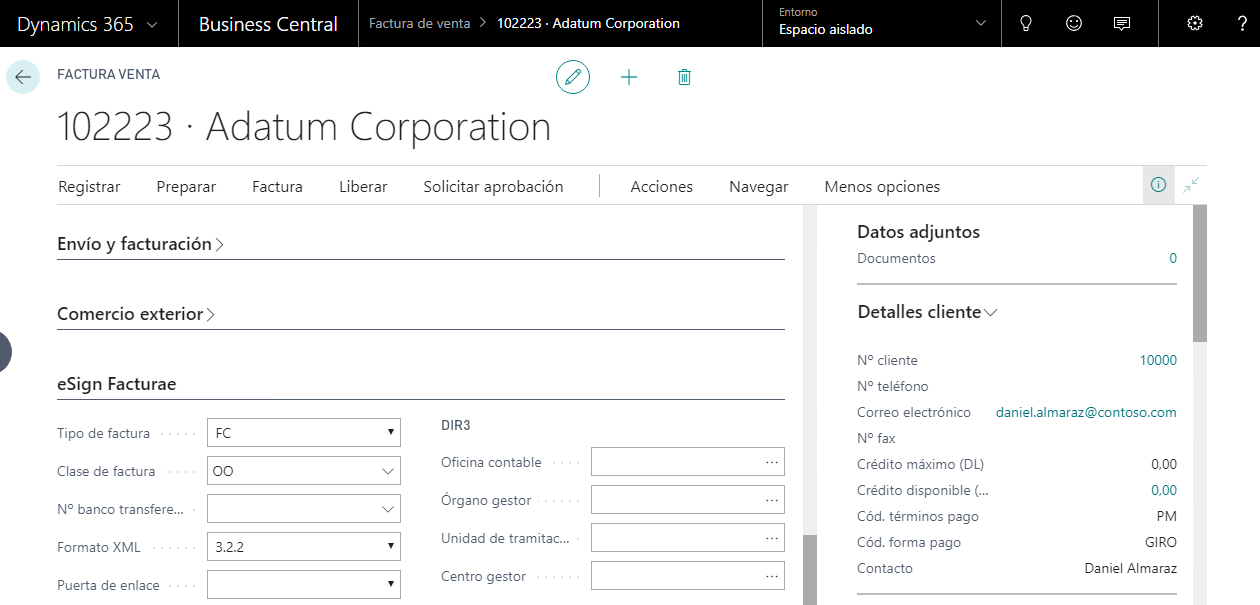Click the eSign Facturae section header
1260x605 pixels.
[x=117, y=384]
